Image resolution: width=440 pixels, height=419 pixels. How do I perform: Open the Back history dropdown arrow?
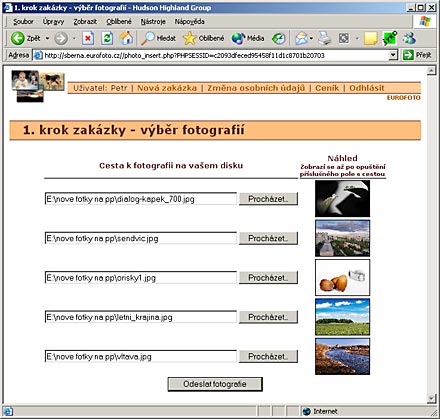click(47, 38)
